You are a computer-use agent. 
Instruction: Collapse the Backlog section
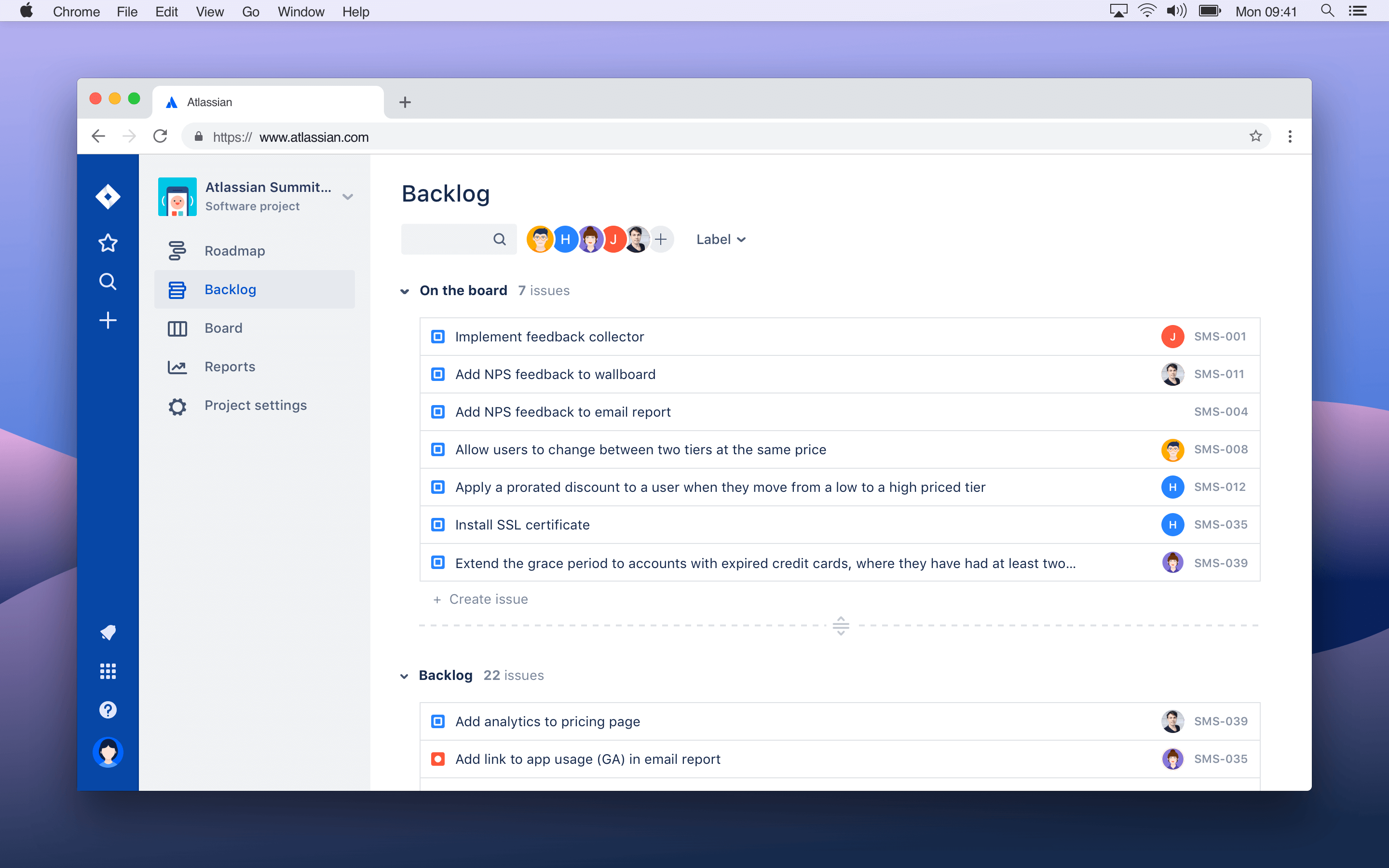405,674
